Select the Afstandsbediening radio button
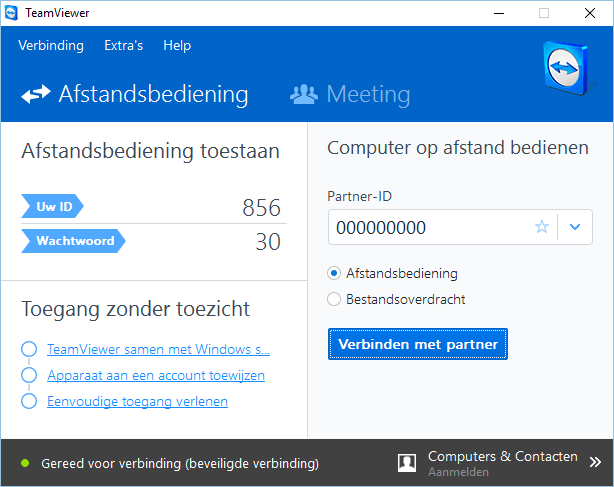This screenshot has height=487, width=614. (335, 272)
